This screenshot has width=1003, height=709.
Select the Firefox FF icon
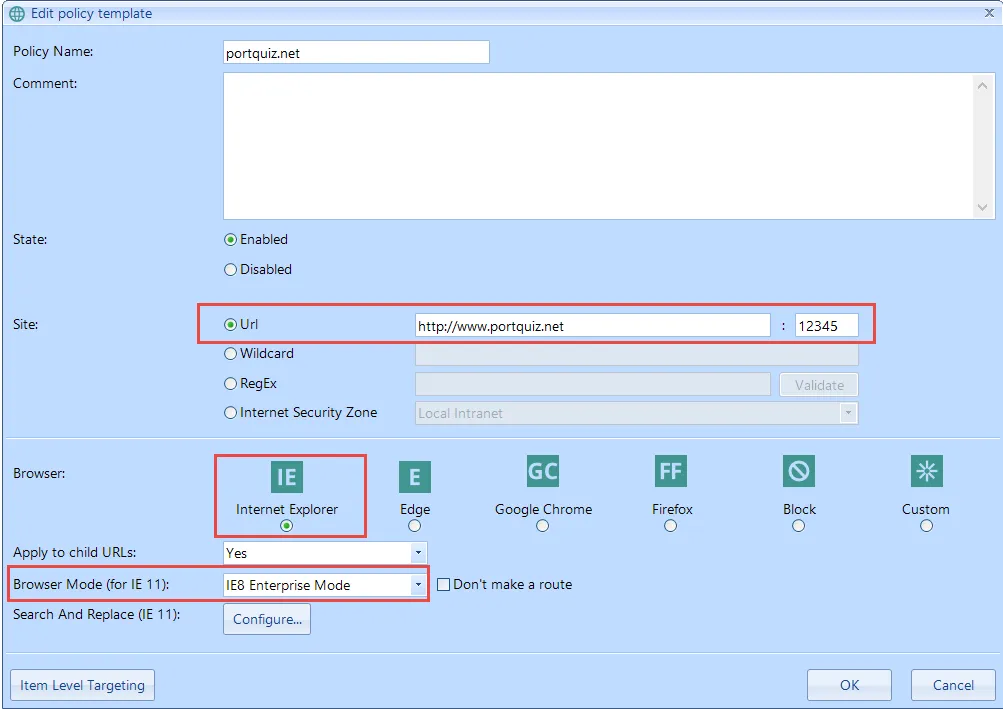pyautogui.click(x=670, y=471)
